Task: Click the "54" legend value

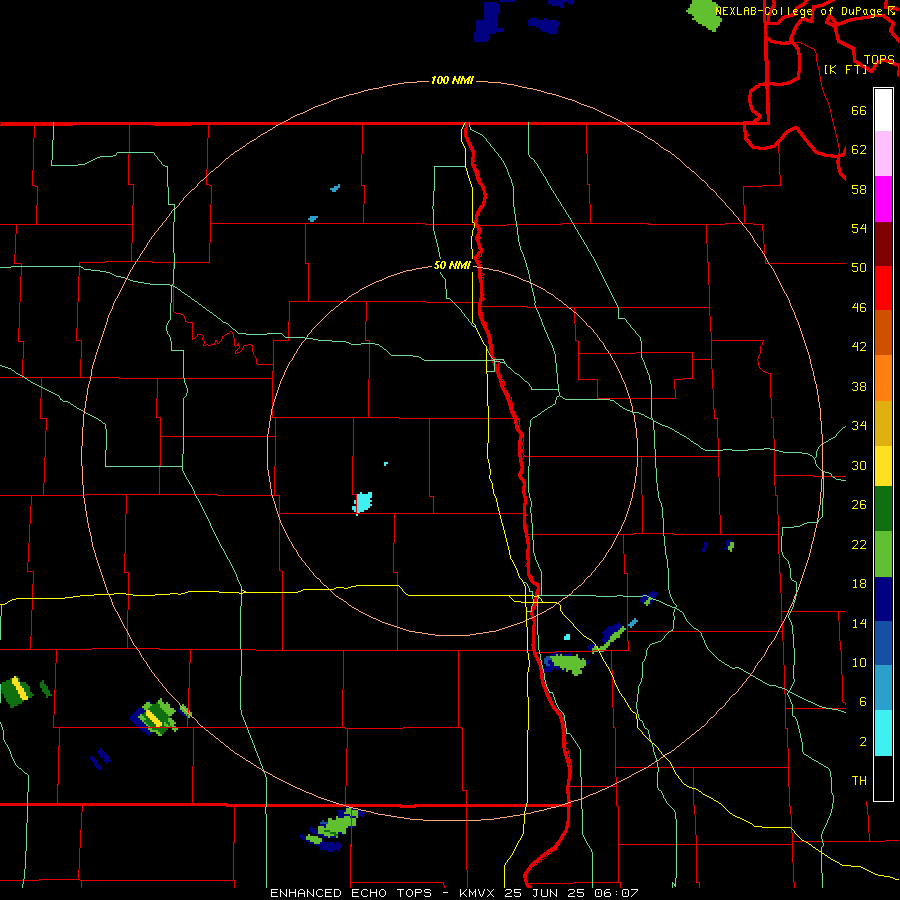Action: point(859,228)
